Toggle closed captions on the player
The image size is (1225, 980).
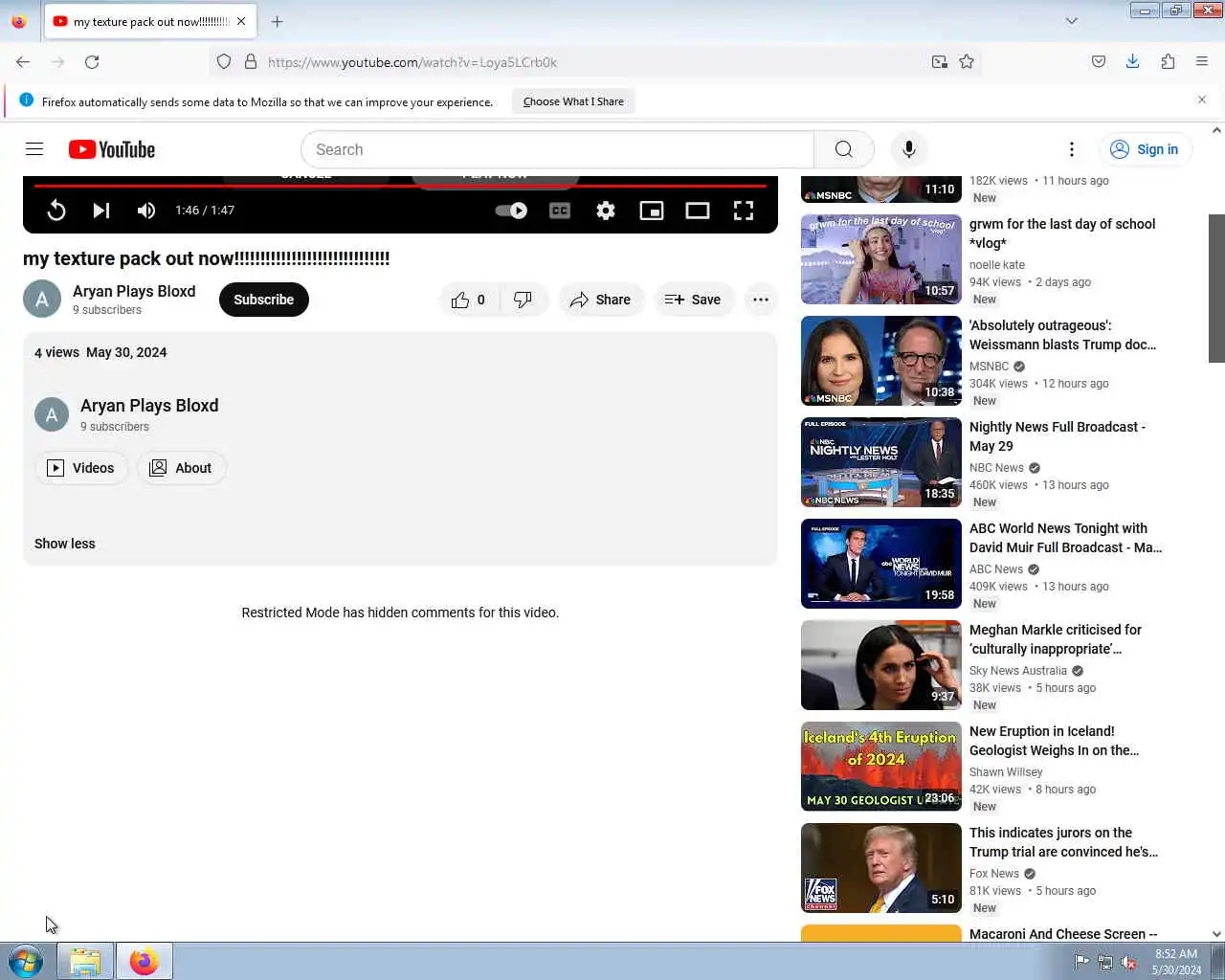coord(560,211)
